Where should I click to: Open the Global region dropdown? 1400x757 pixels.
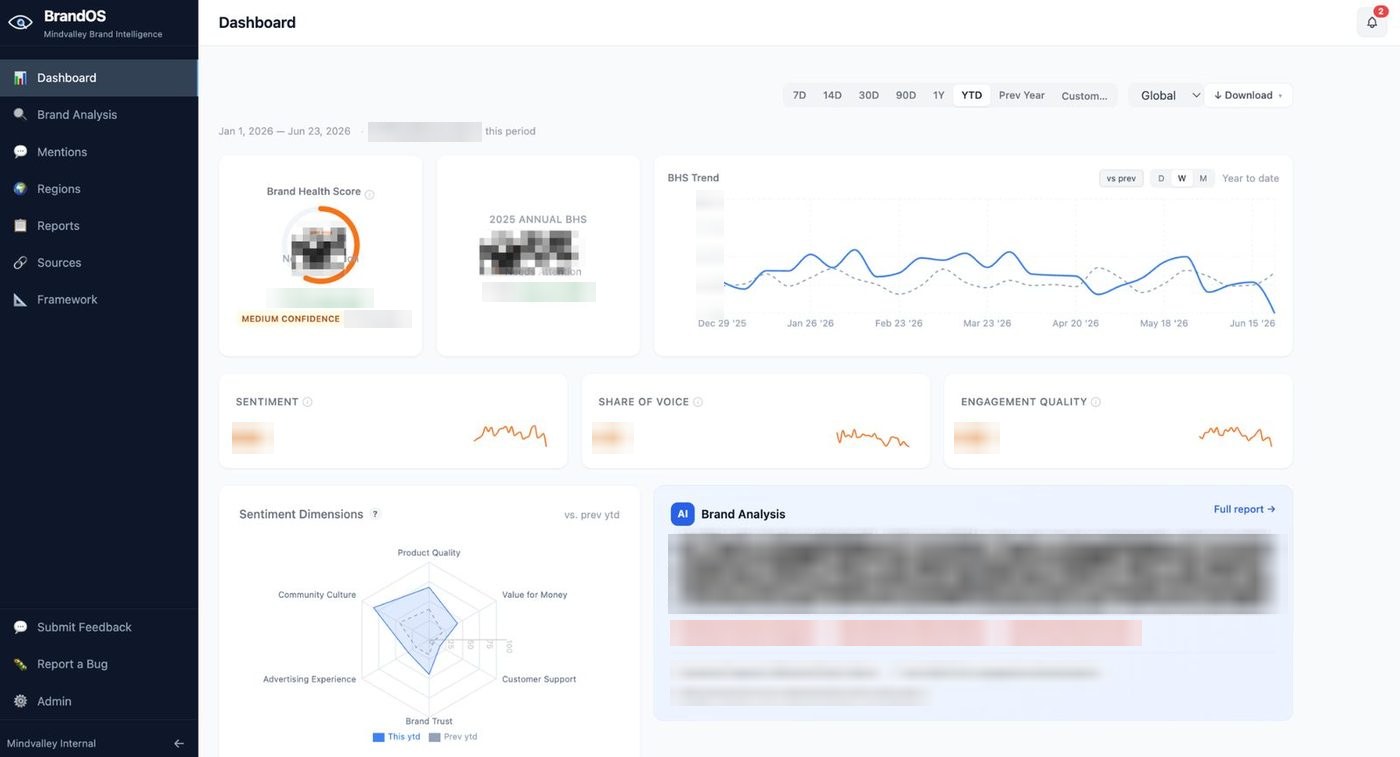click(1166, 95)
